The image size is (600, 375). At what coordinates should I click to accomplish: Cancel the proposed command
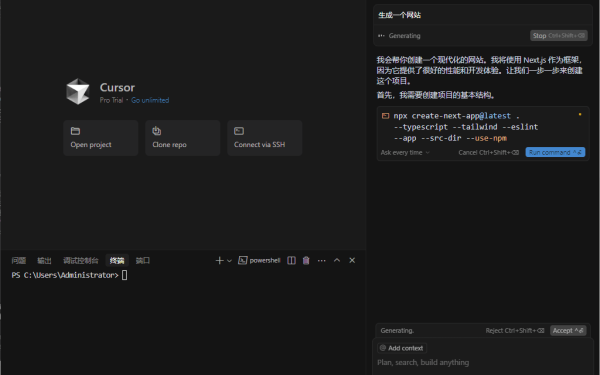click(489, 152)
